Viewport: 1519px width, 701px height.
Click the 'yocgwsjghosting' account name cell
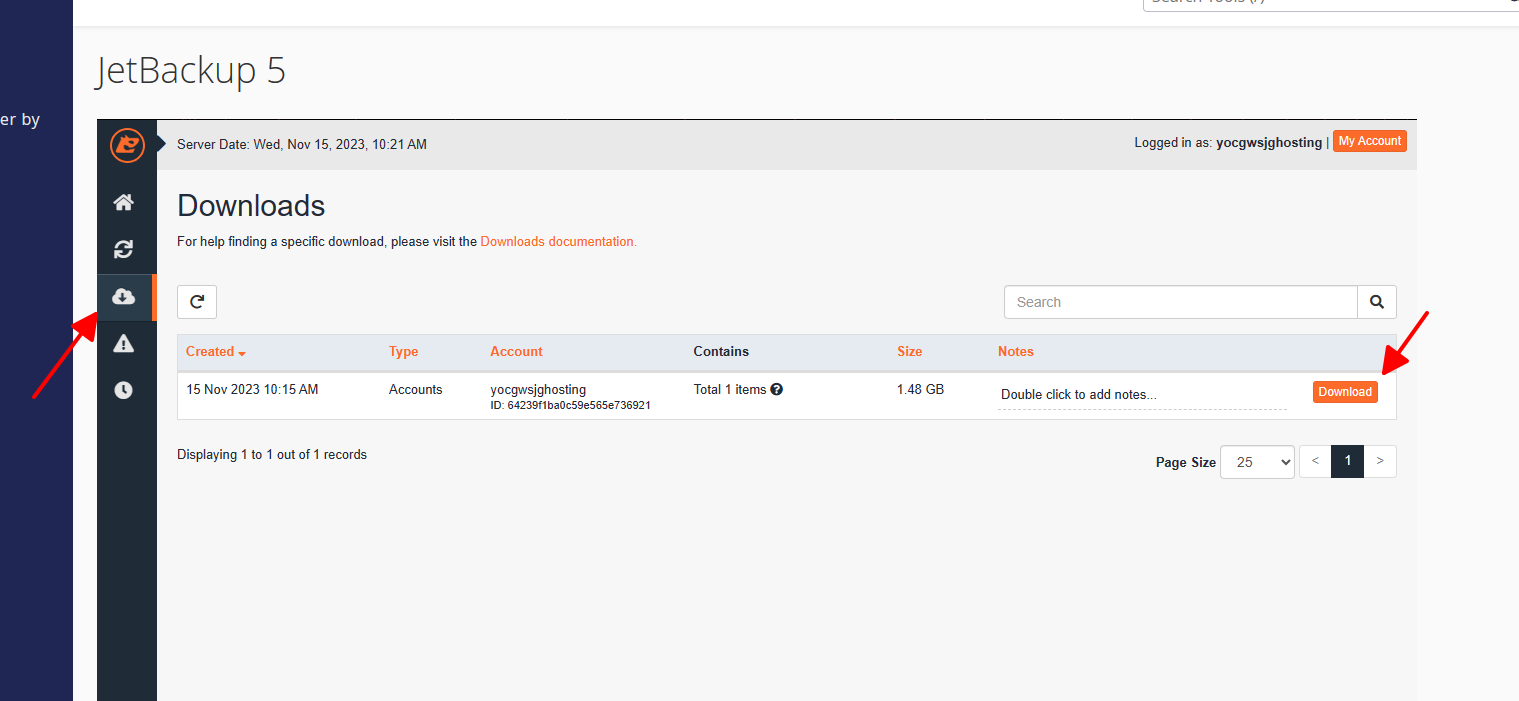click(x=538, y=389)
